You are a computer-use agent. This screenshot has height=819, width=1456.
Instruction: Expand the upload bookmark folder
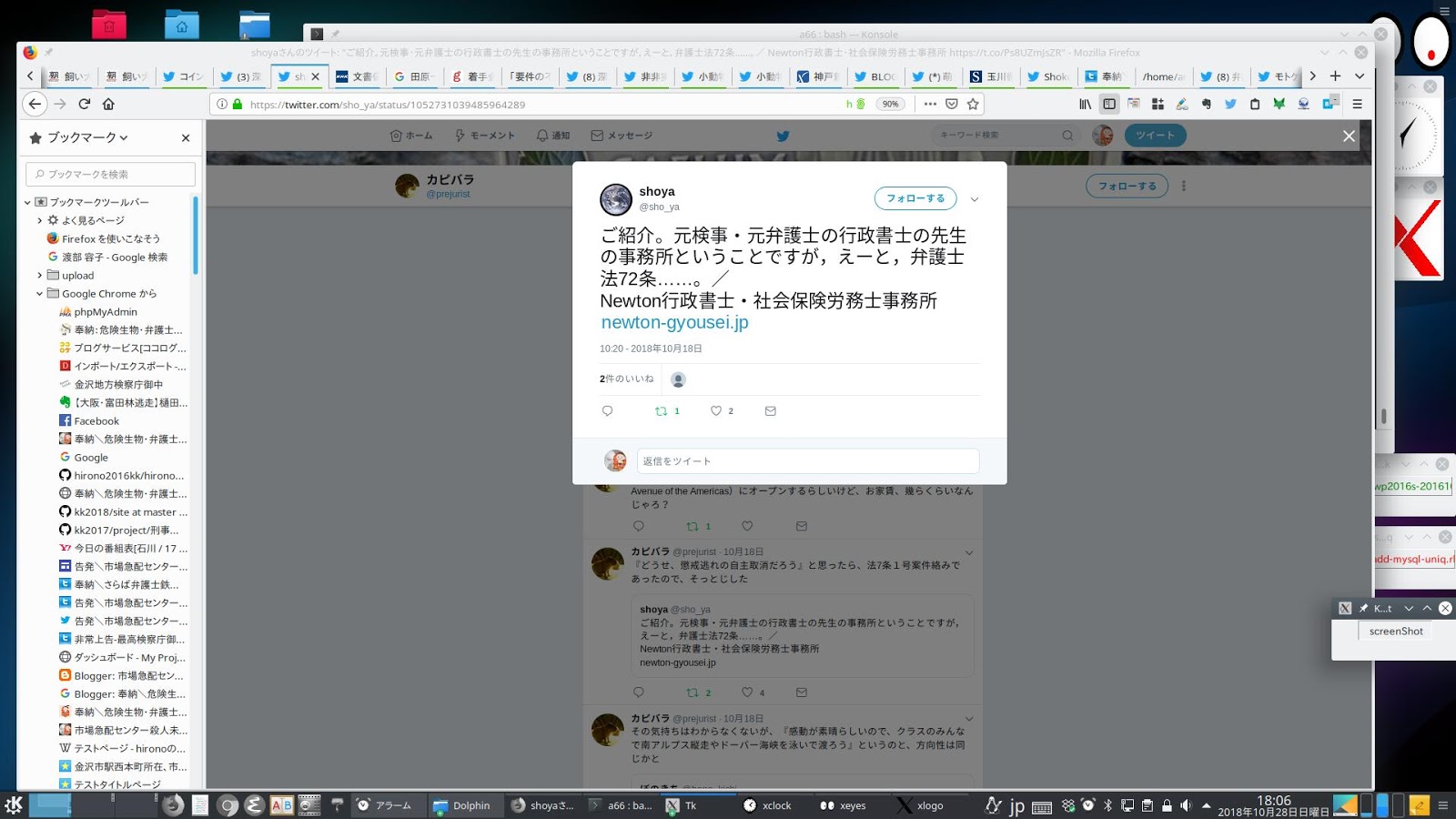point(40,275)
